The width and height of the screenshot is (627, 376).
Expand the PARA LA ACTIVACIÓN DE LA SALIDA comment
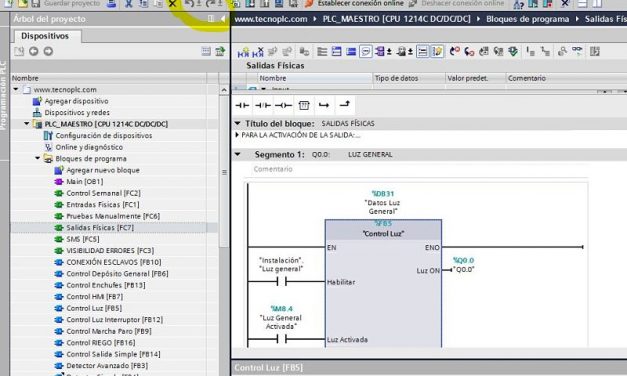[237, 135]
